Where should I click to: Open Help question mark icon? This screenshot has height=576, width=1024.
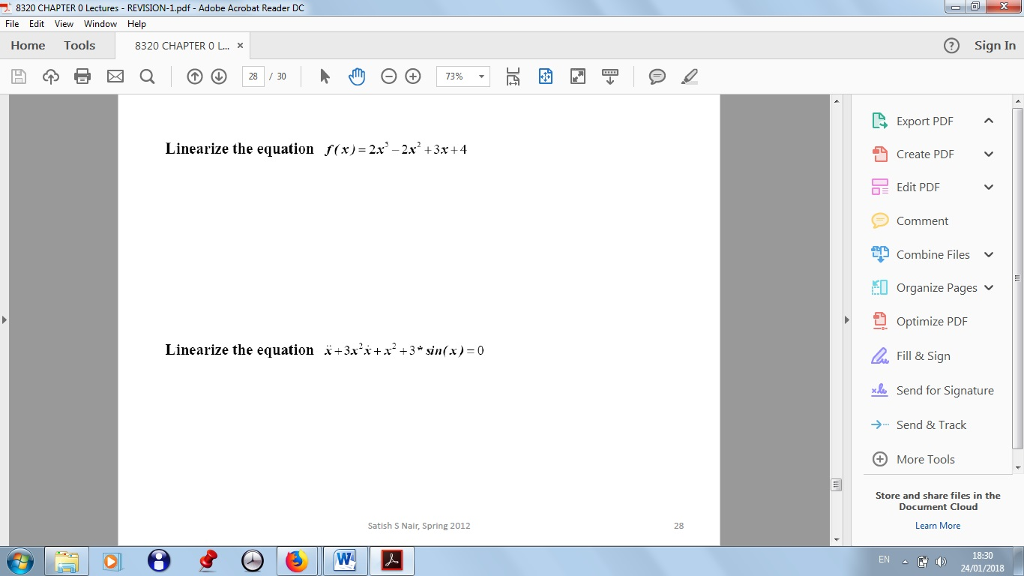(952, 46)
